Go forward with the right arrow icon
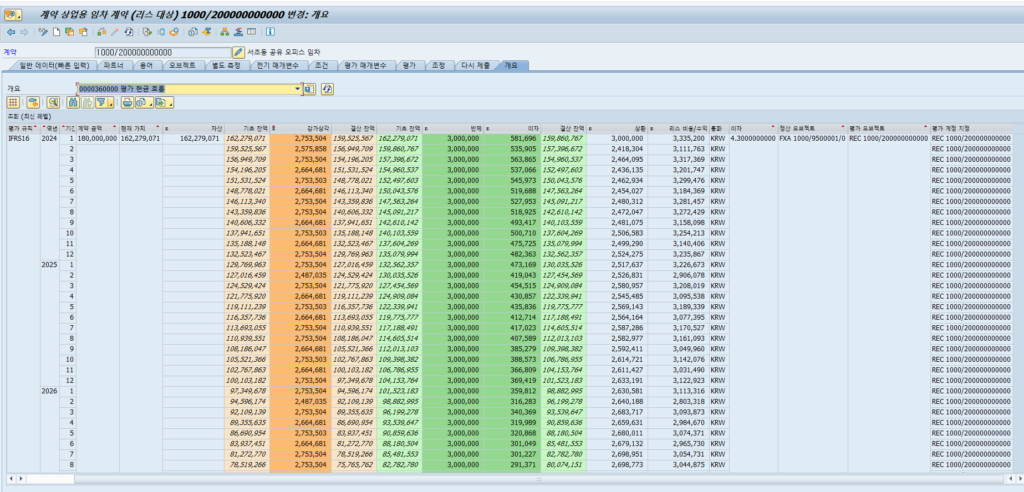Screen dimensions: 1024x492 tap(24, 32)
